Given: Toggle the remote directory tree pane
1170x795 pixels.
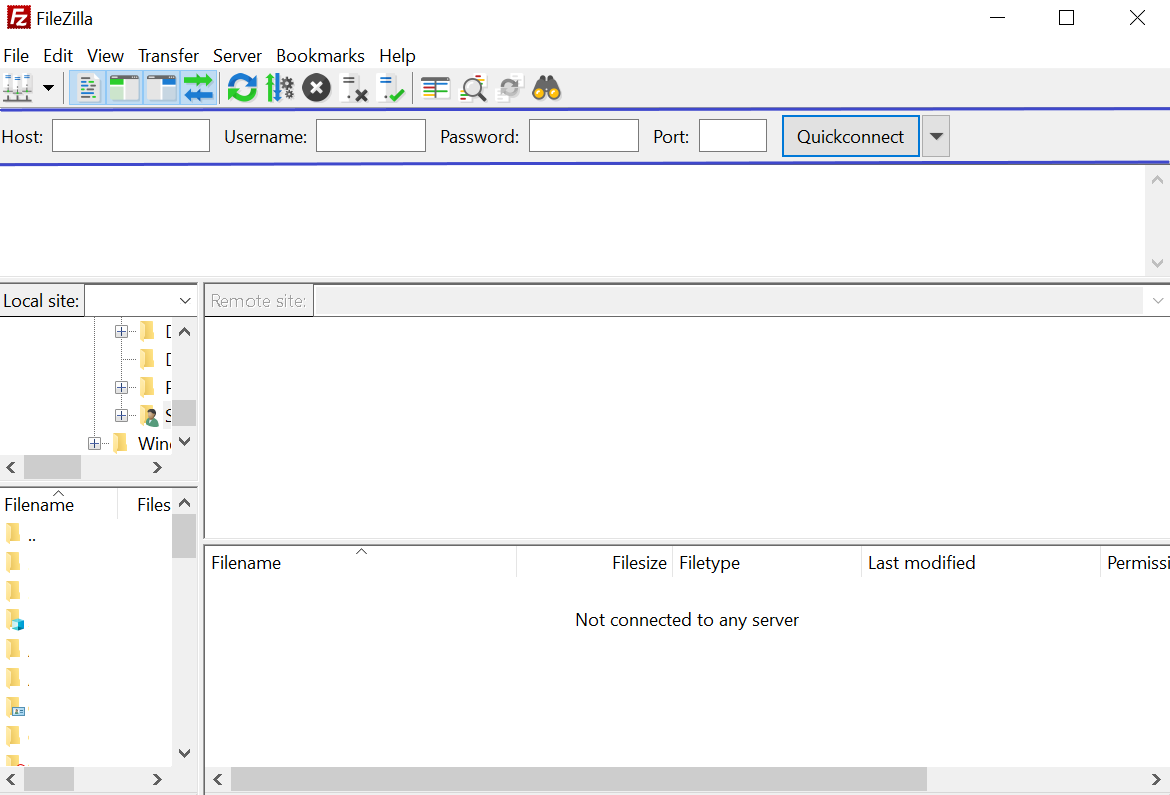Looking at the screenshot, I should point(161,88).
